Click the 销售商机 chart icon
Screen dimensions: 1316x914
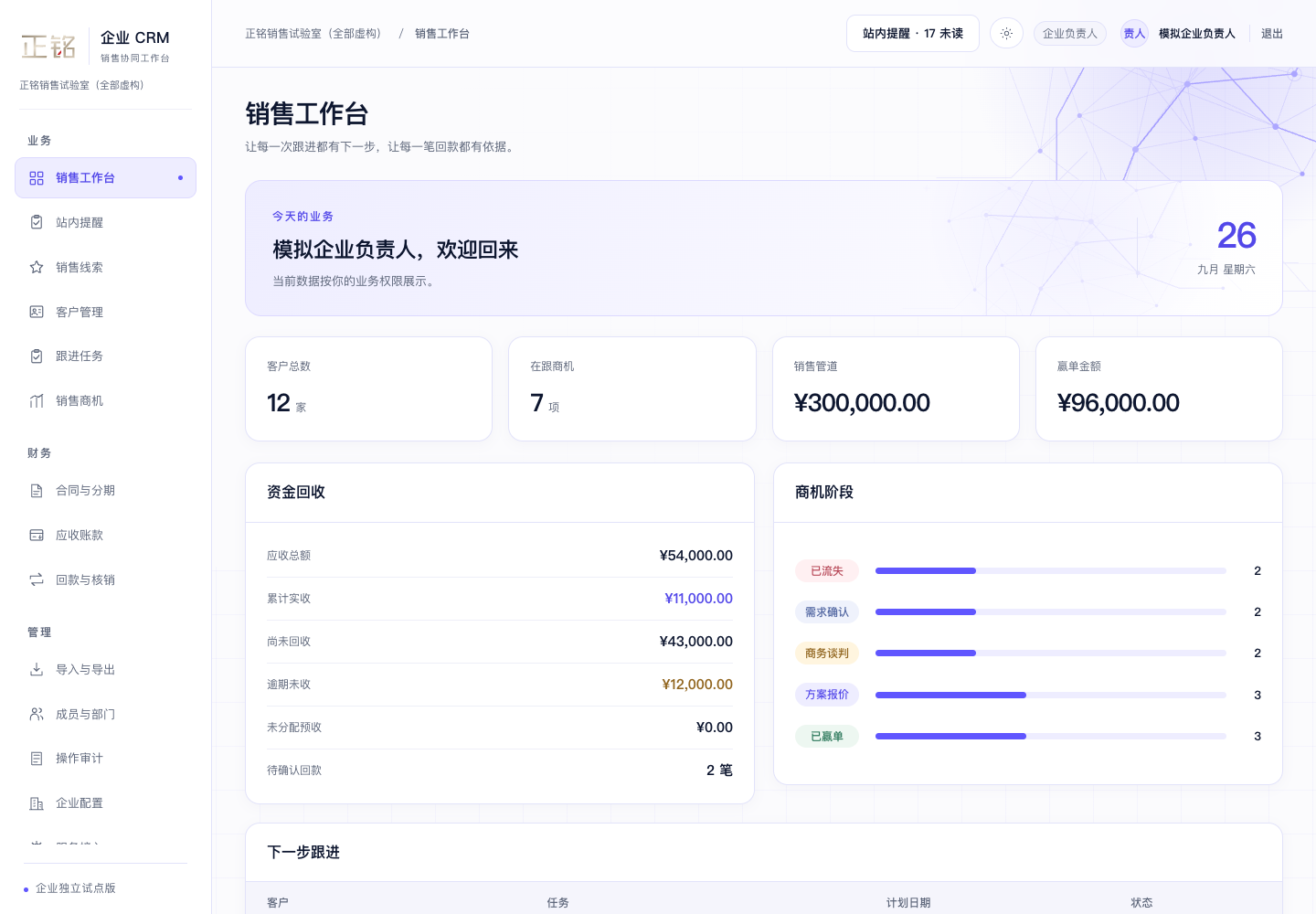(37, 400)
